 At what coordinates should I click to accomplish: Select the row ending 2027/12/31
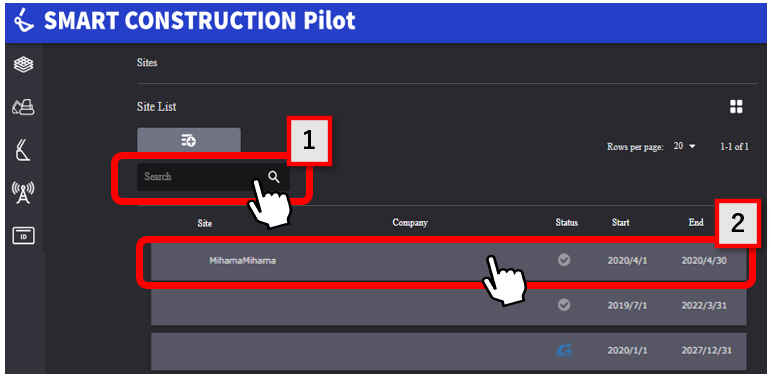(448, 351)
